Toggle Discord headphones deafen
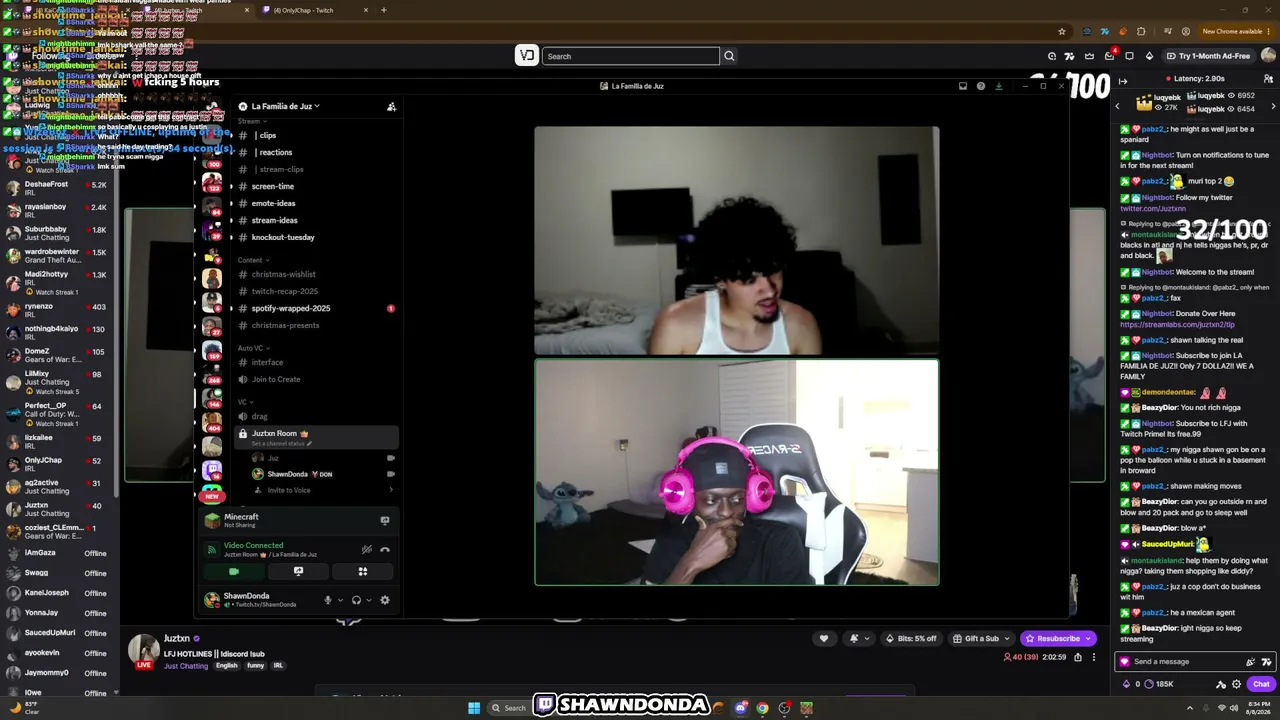The width and height of the screenshot is (1280, 720). 356,600
